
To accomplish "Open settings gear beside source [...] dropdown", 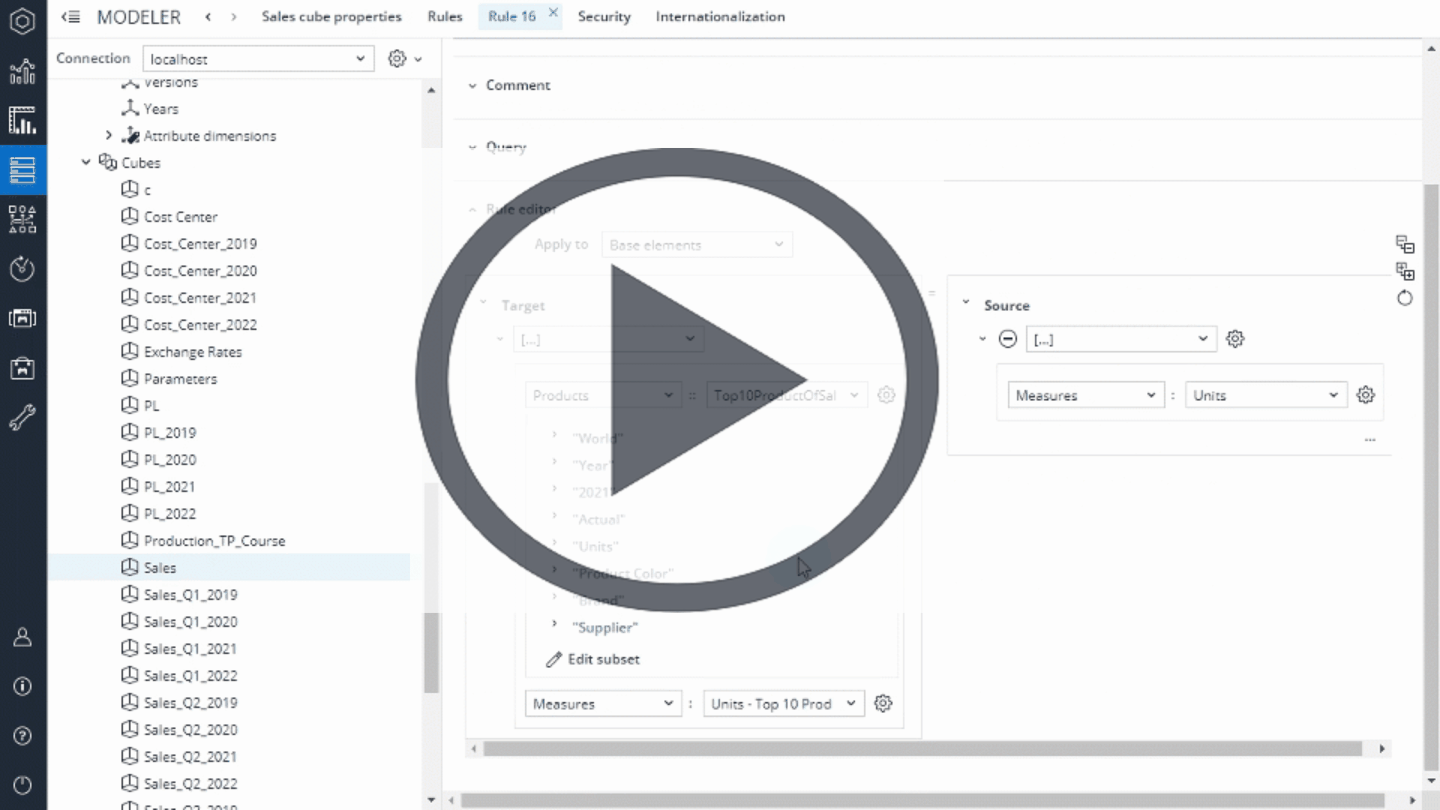I will click(1235, 339).
